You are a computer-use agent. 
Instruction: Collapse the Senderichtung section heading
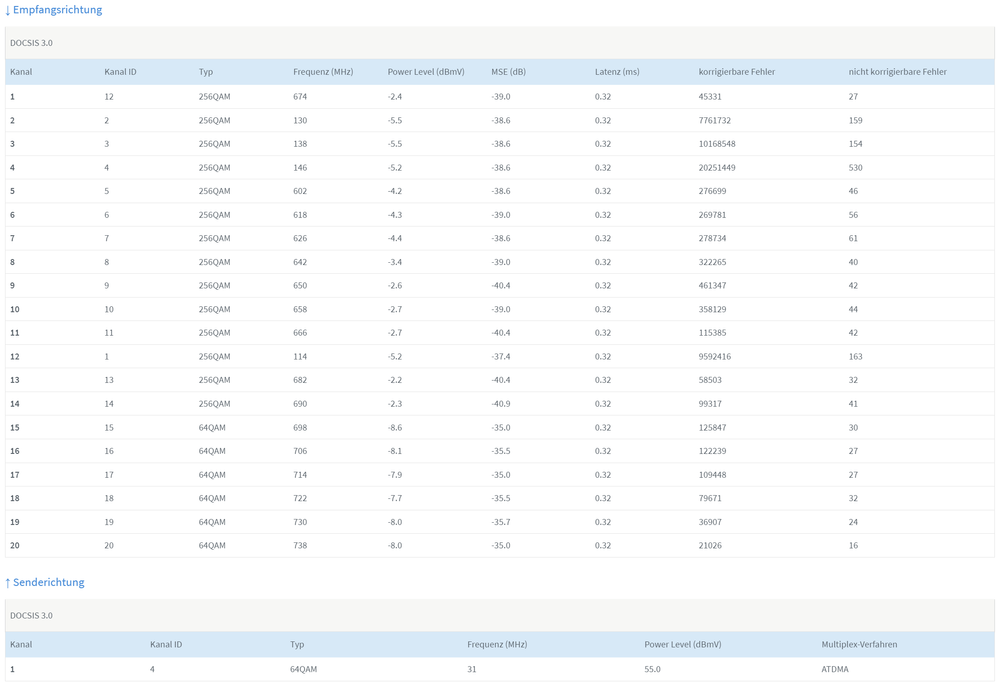click(x=45, y=582)
